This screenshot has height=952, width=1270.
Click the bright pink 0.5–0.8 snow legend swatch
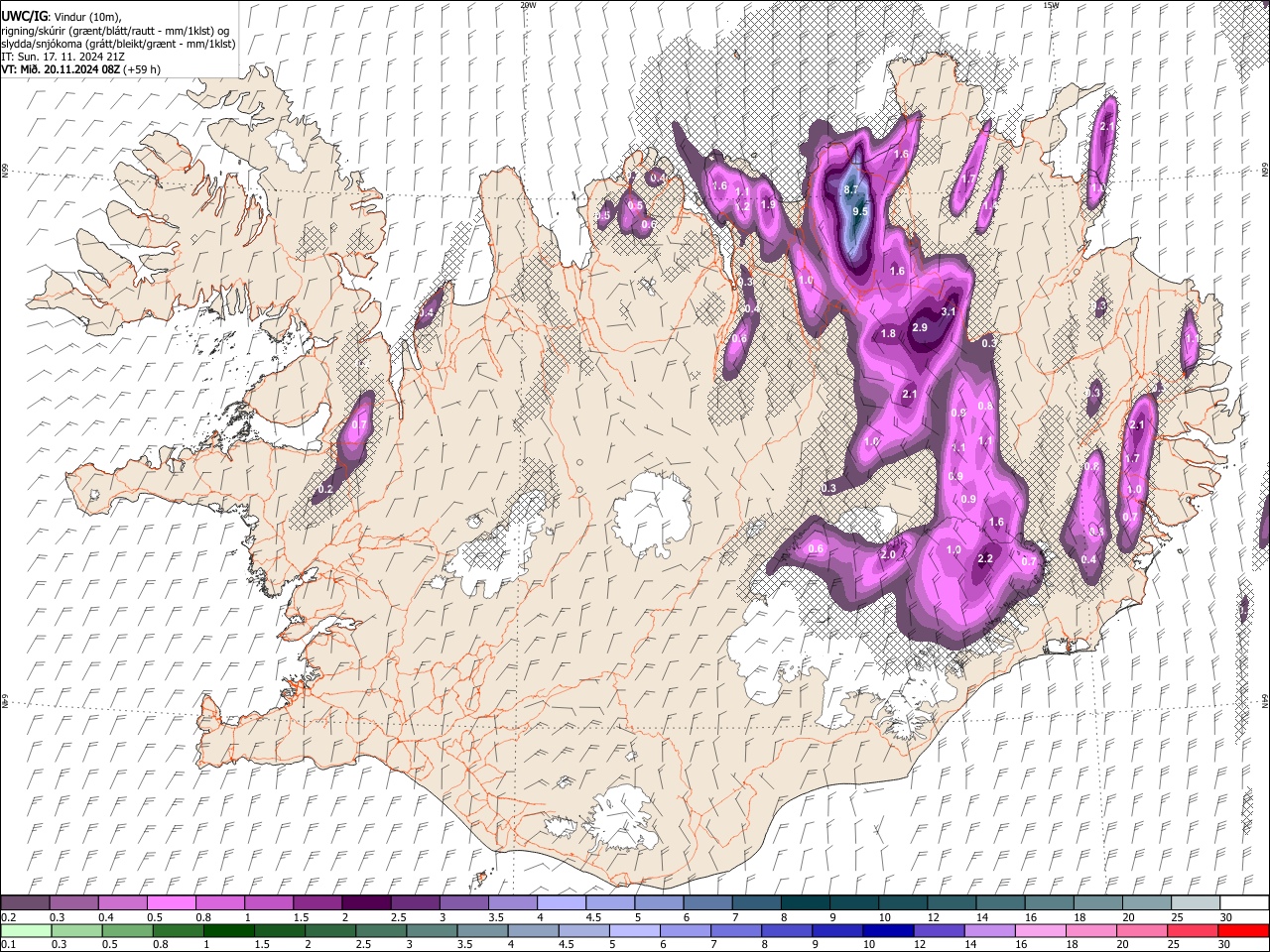click(x=171, y=902)
